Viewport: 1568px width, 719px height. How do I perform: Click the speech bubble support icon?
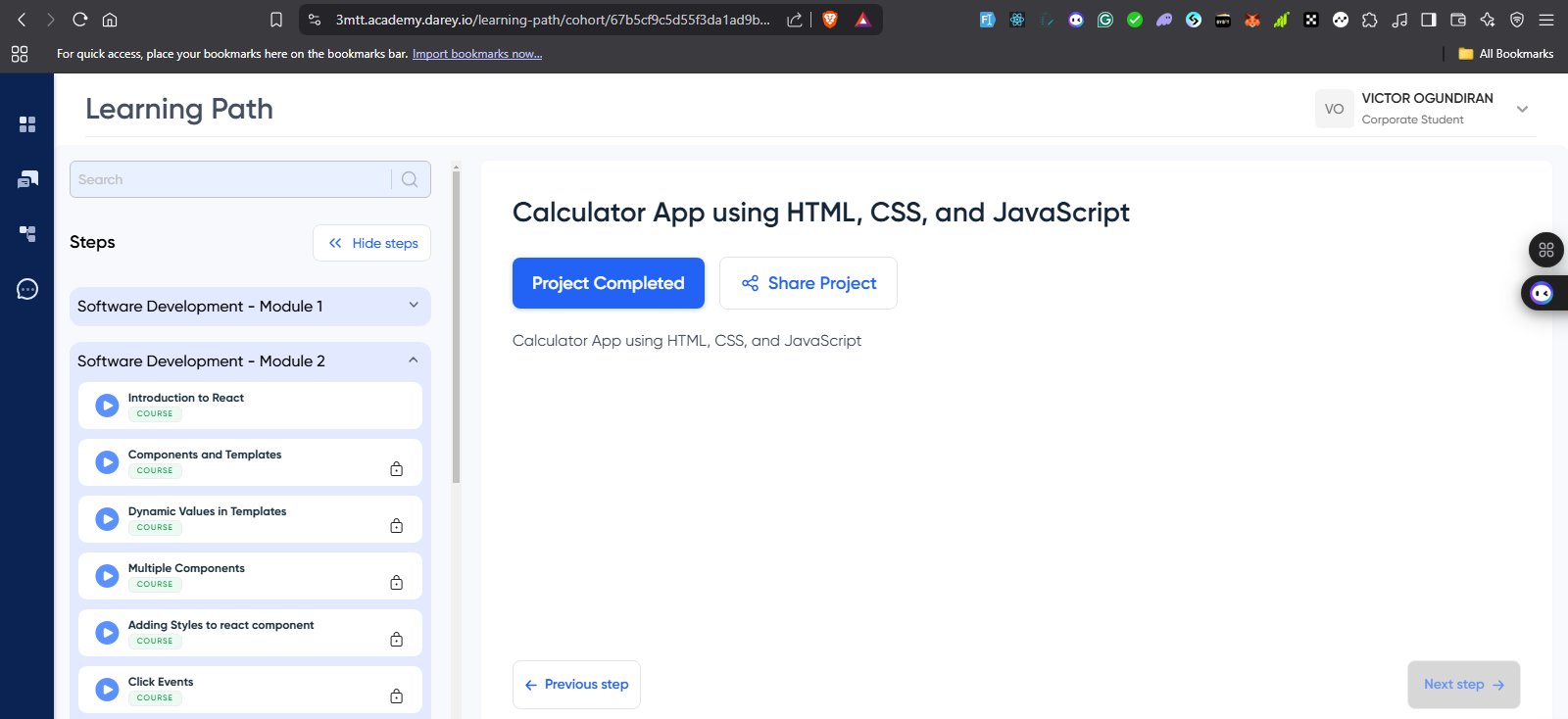[27, 289]
